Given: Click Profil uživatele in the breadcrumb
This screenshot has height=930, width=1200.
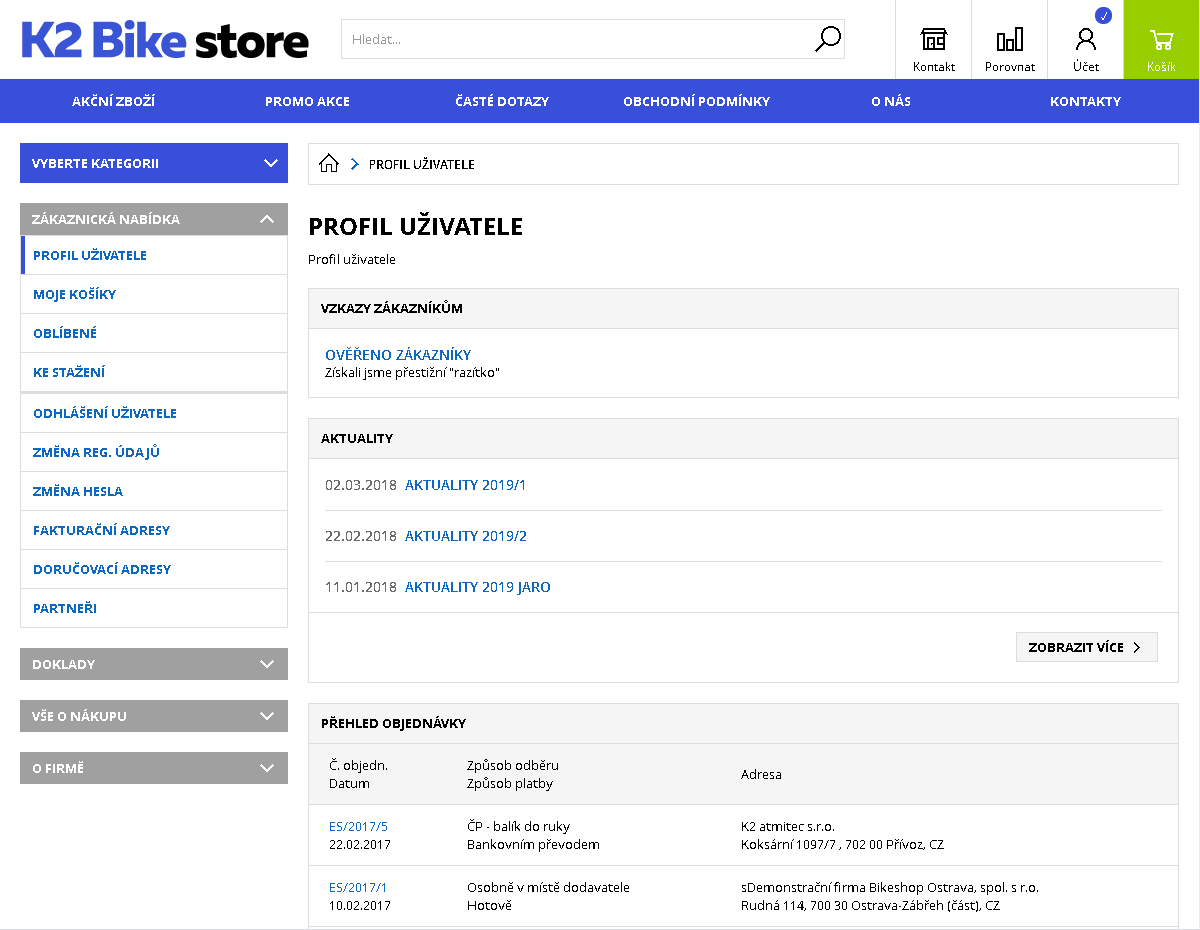Looking at the screenshot, I should click(x=422, y=164).
